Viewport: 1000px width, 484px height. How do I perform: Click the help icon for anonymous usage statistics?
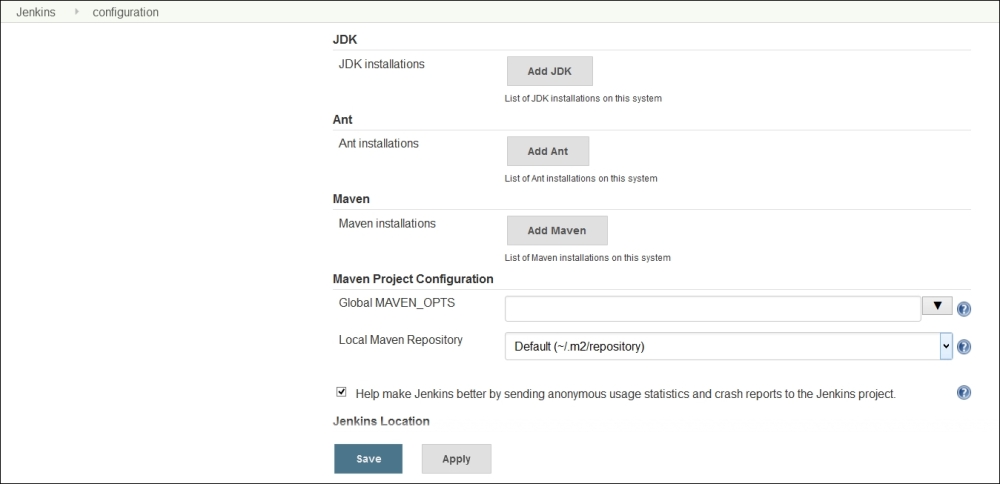[x=964, y=393]
